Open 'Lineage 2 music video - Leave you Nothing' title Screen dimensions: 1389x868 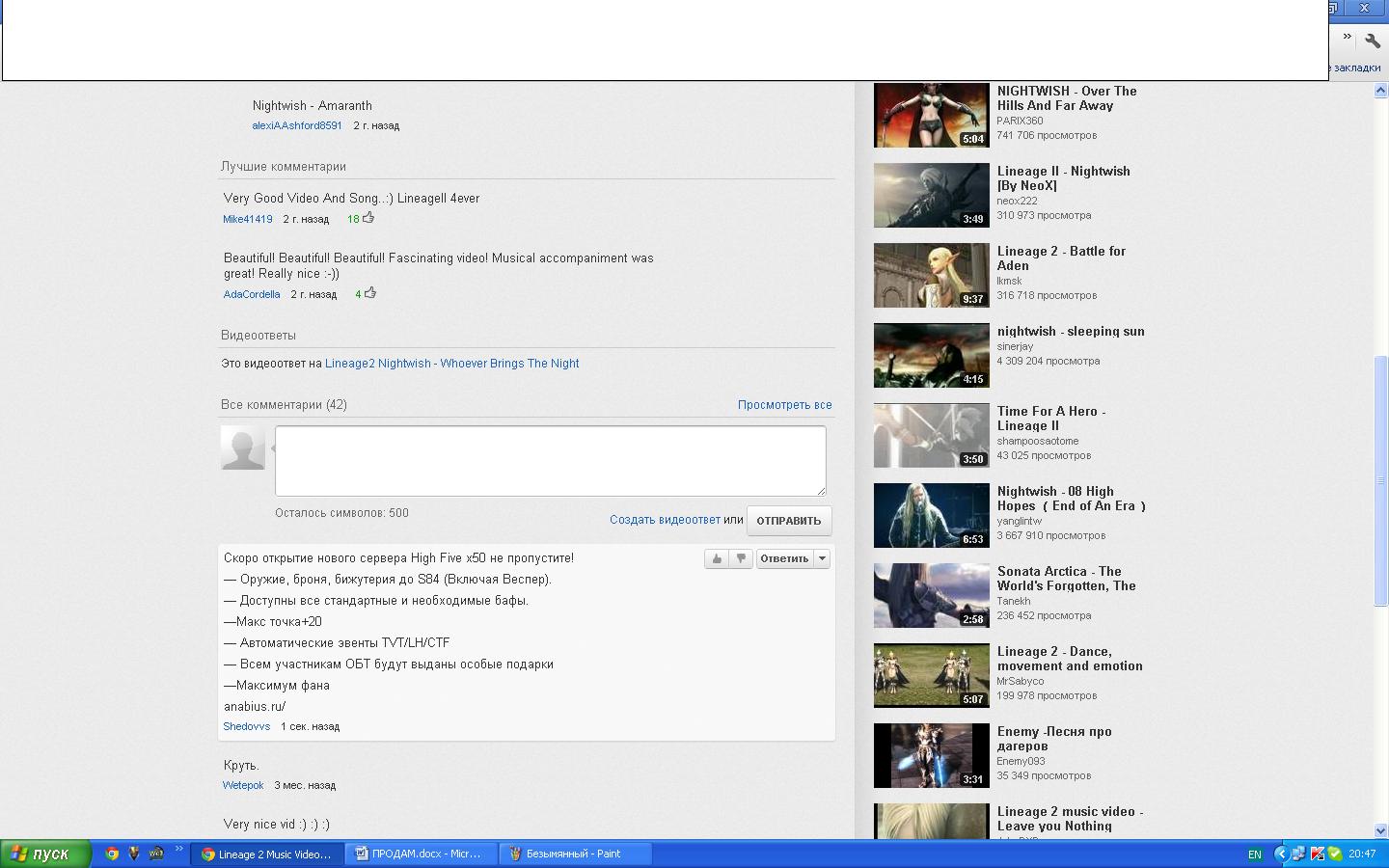click(x=1070, y=819)
